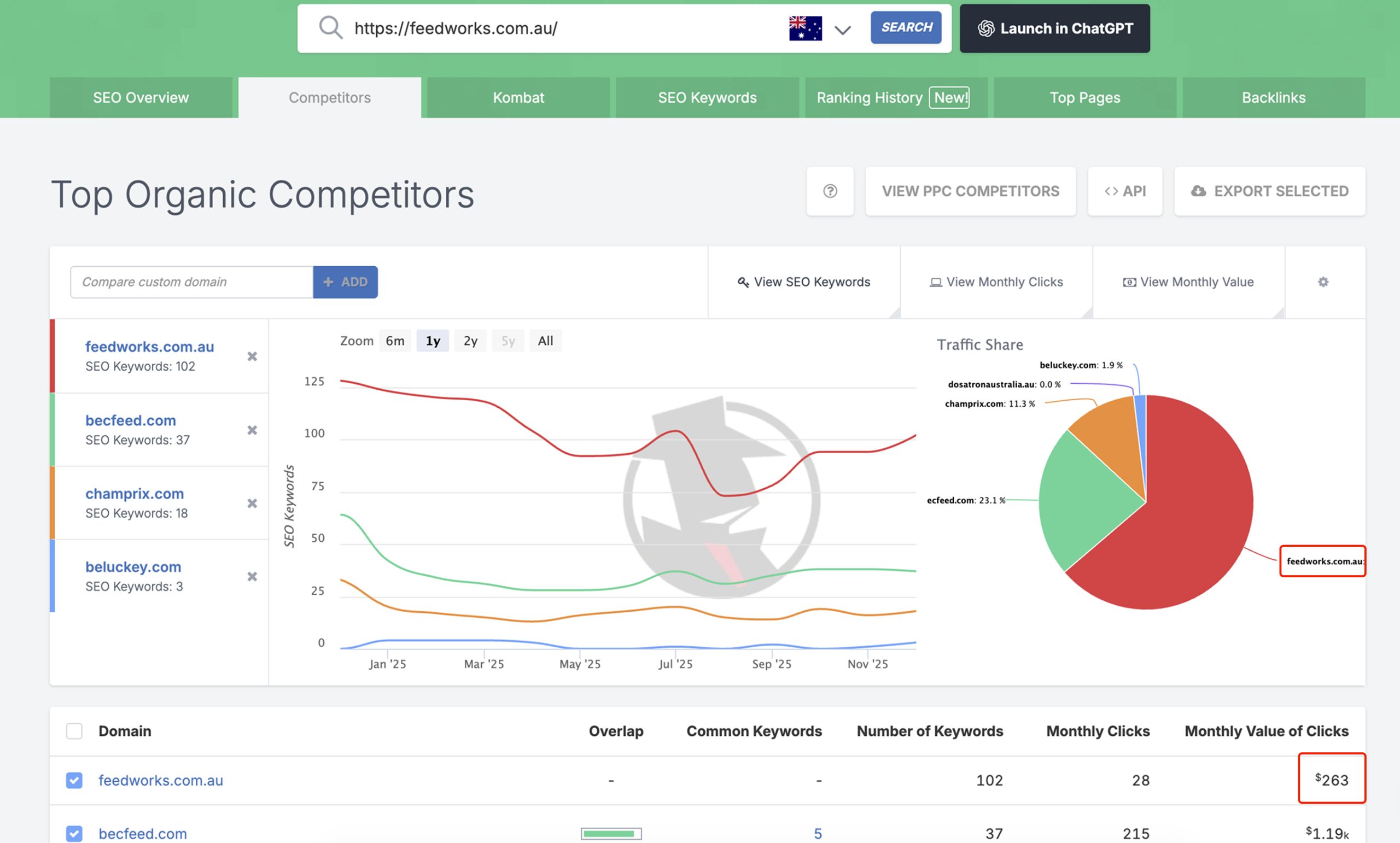Remove becfeed.com from the comparison
The height and width of the screenshot is (843, 1400).
tap(252, 430)
